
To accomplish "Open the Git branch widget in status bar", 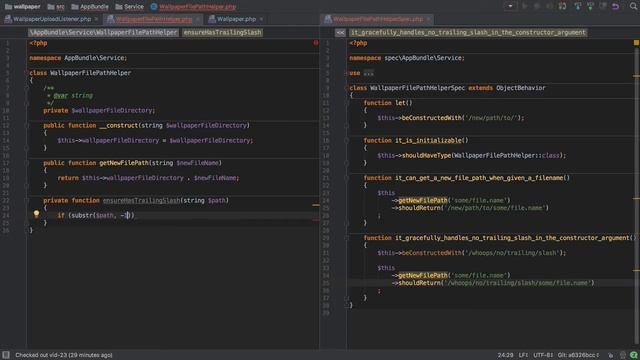I will coord(578,355).
